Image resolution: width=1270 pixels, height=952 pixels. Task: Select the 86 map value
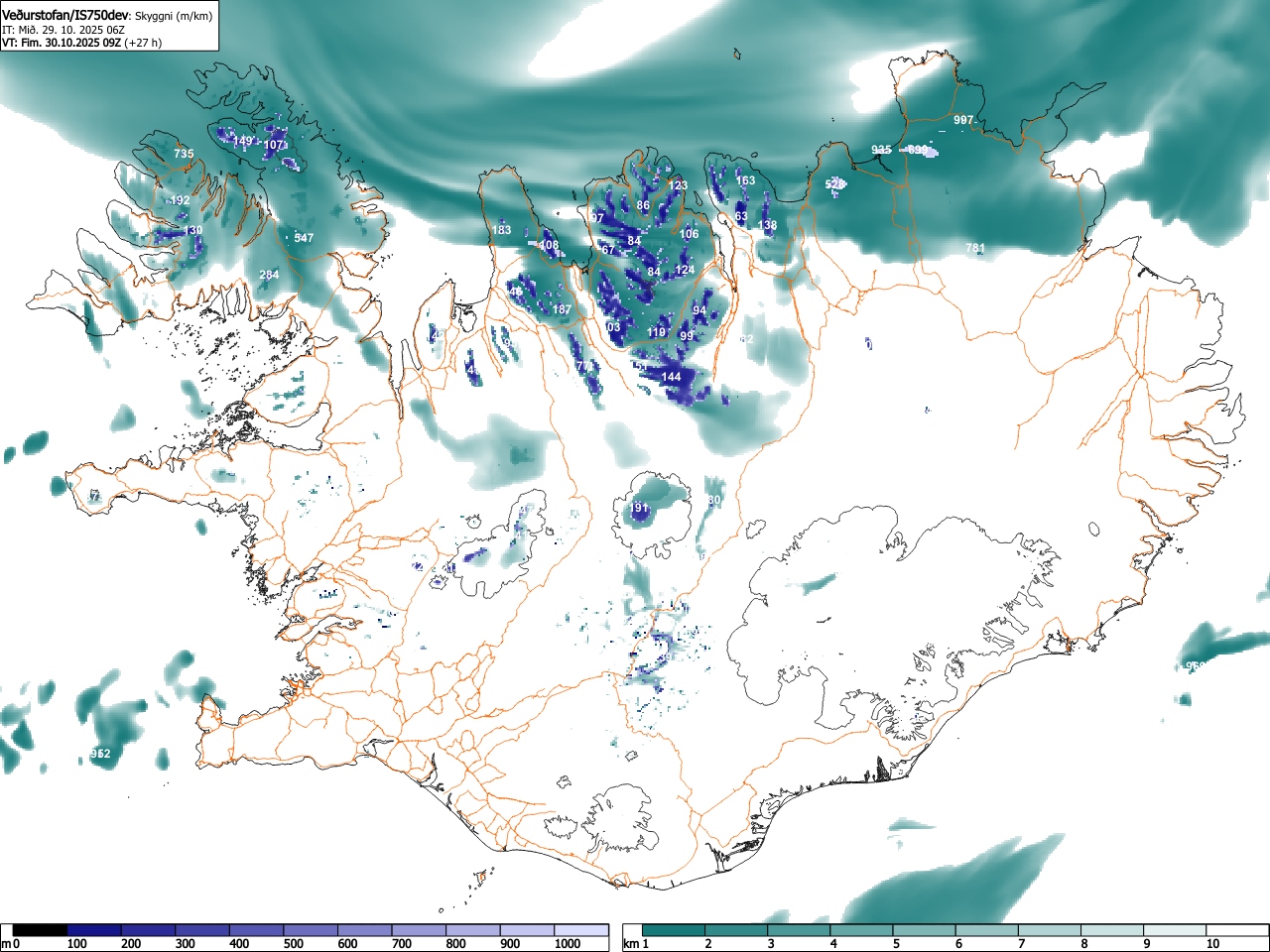tap(643, 206)
